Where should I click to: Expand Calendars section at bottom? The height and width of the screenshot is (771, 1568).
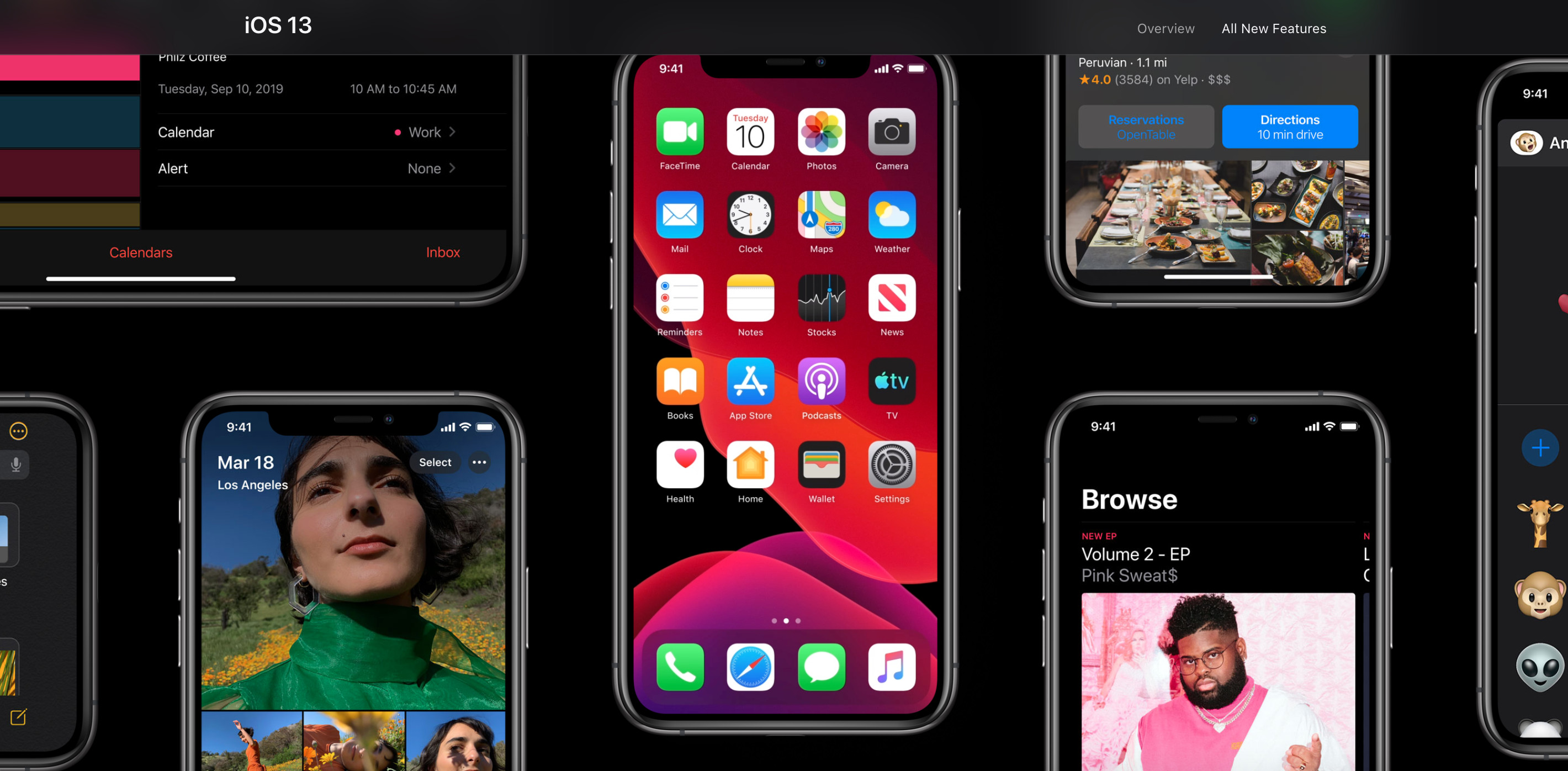coord(140,253)
